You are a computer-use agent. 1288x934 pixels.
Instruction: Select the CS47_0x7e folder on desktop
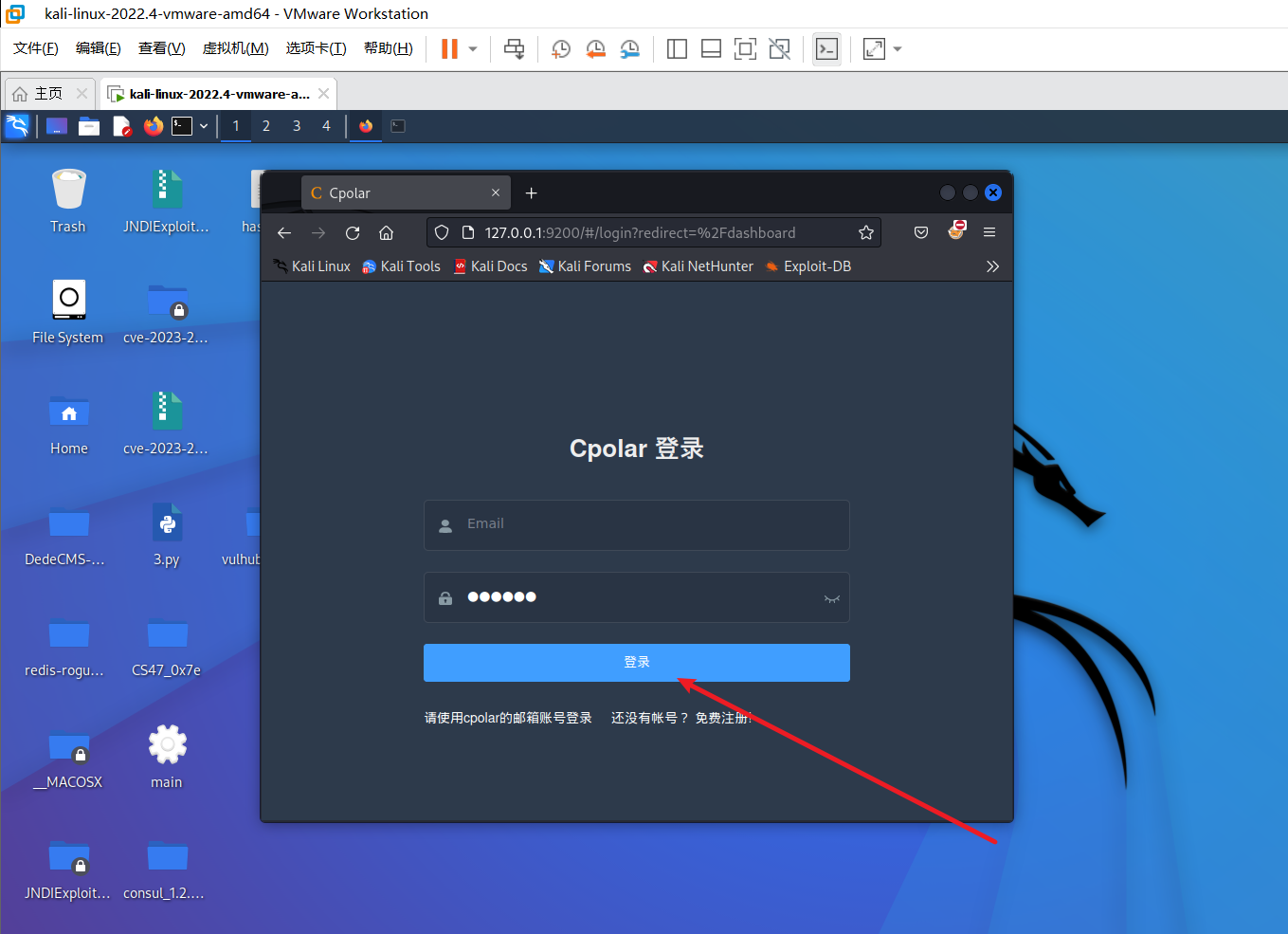[x=167, y=646]
